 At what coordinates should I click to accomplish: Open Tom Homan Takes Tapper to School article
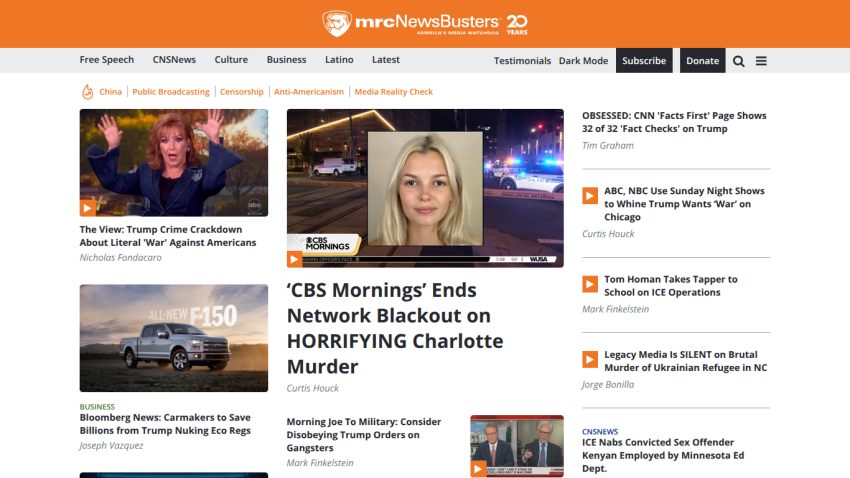point(671,286)
